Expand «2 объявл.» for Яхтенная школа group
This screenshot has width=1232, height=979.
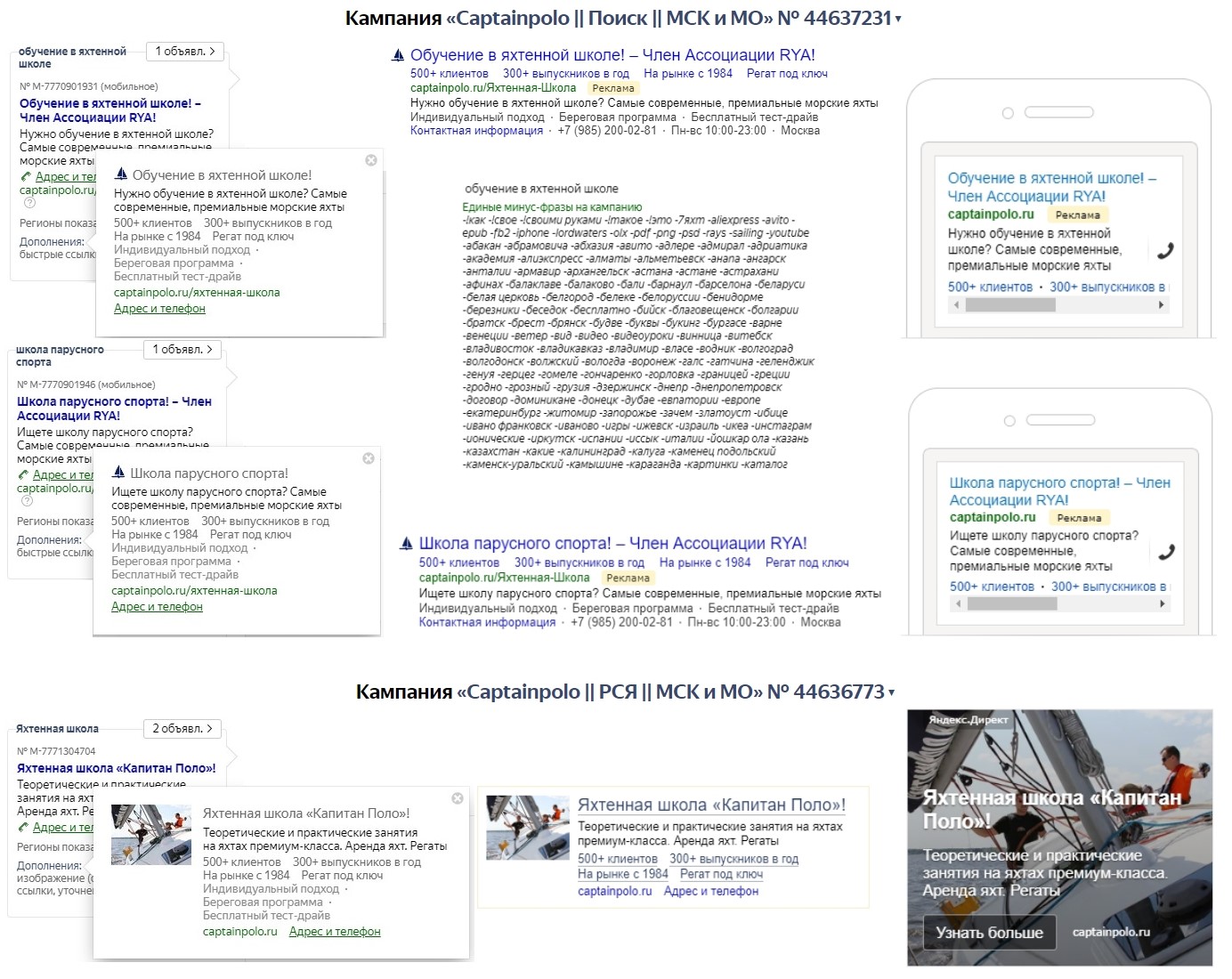pyautogui.click(x=182, y=729)
